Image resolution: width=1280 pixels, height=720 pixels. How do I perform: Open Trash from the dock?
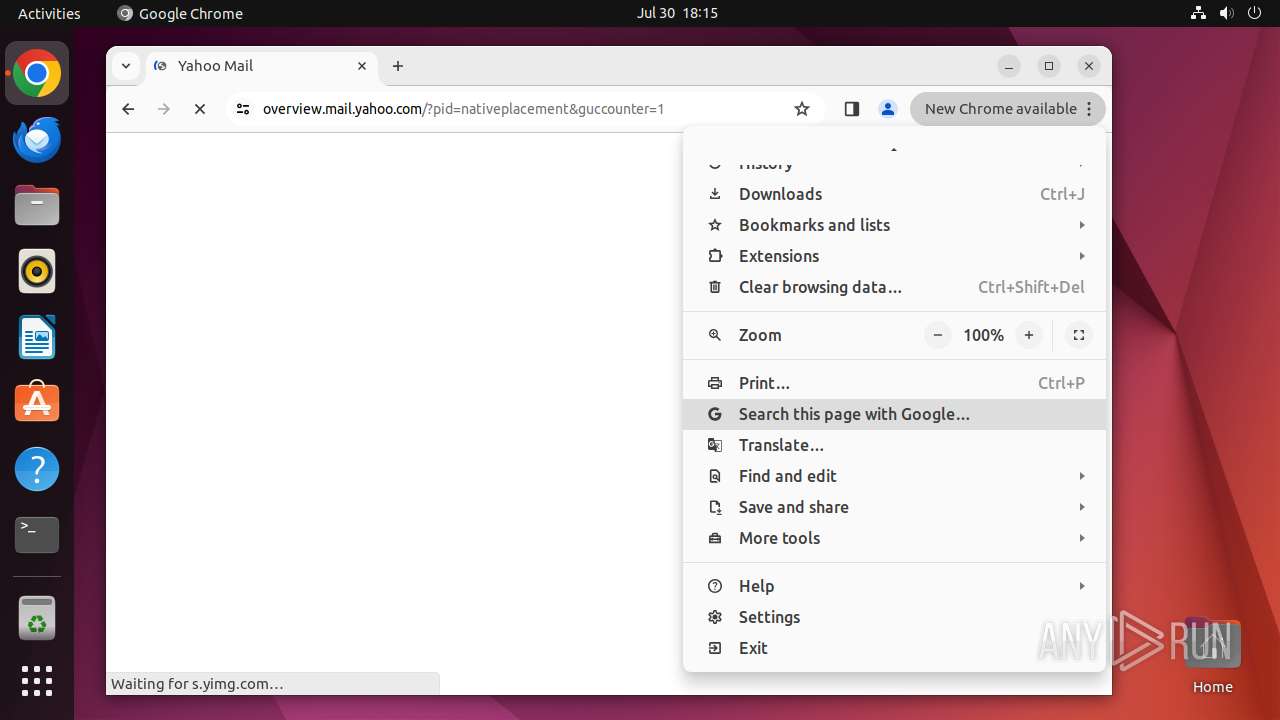click(37, 618)
